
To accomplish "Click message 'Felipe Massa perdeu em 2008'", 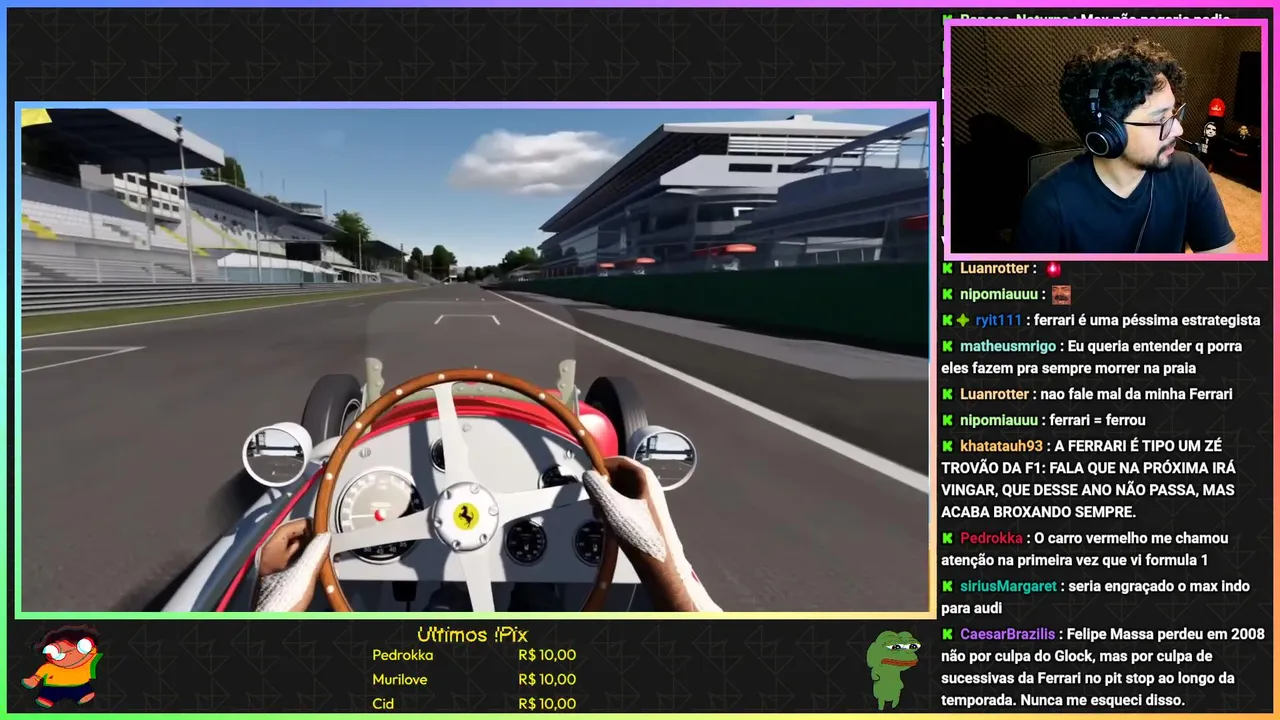I will (1103, 667).
